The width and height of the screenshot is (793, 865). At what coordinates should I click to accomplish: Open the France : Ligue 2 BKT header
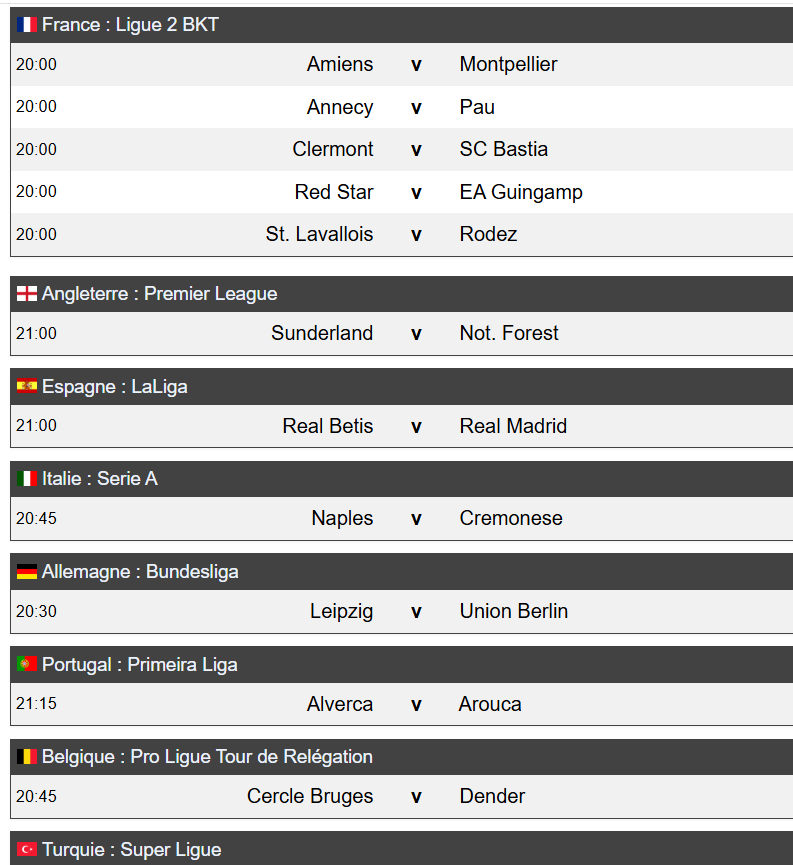point(130,25)
